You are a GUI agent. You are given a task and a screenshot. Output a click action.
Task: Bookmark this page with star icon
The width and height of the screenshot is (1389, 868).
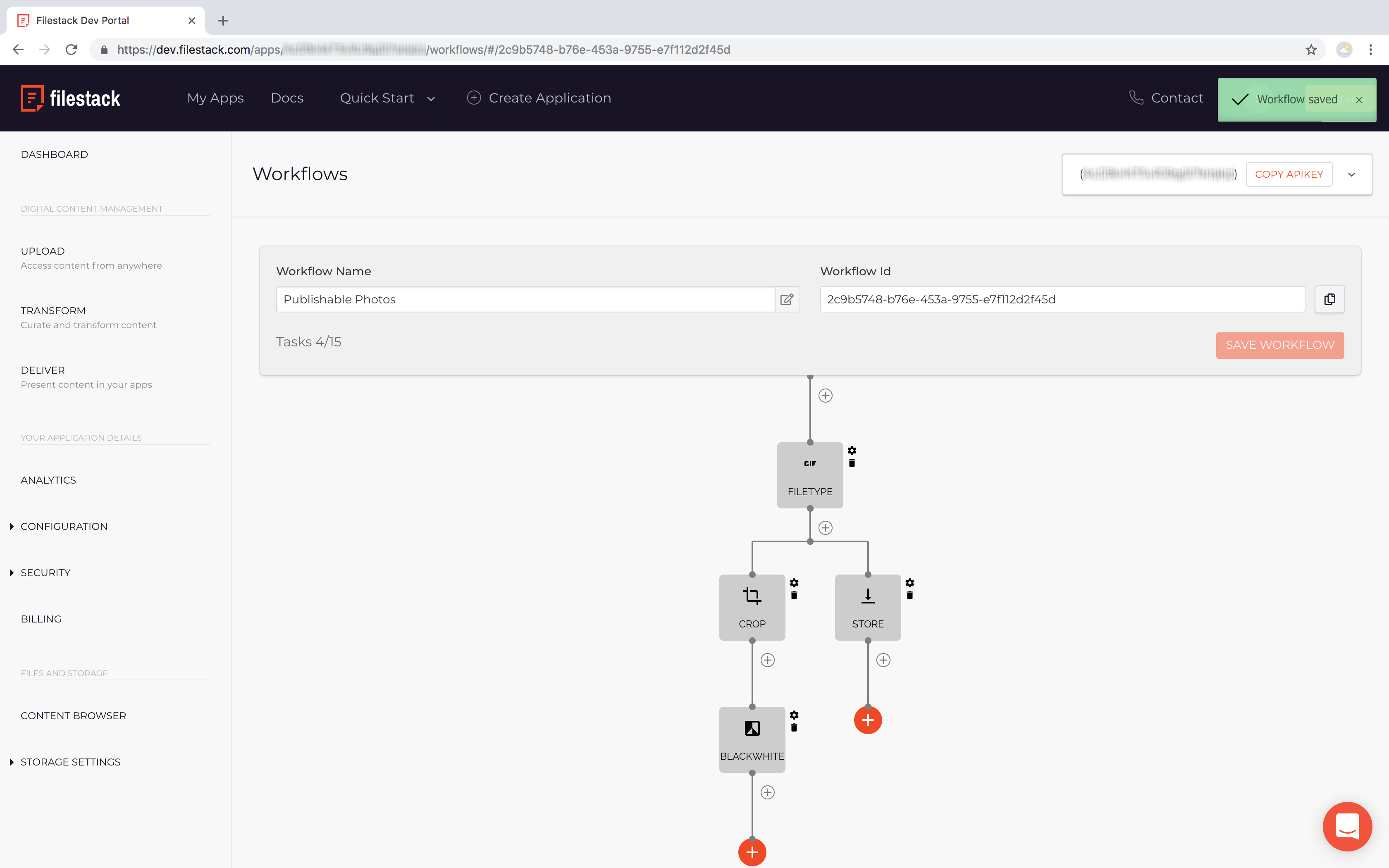tap(1310, 50)
